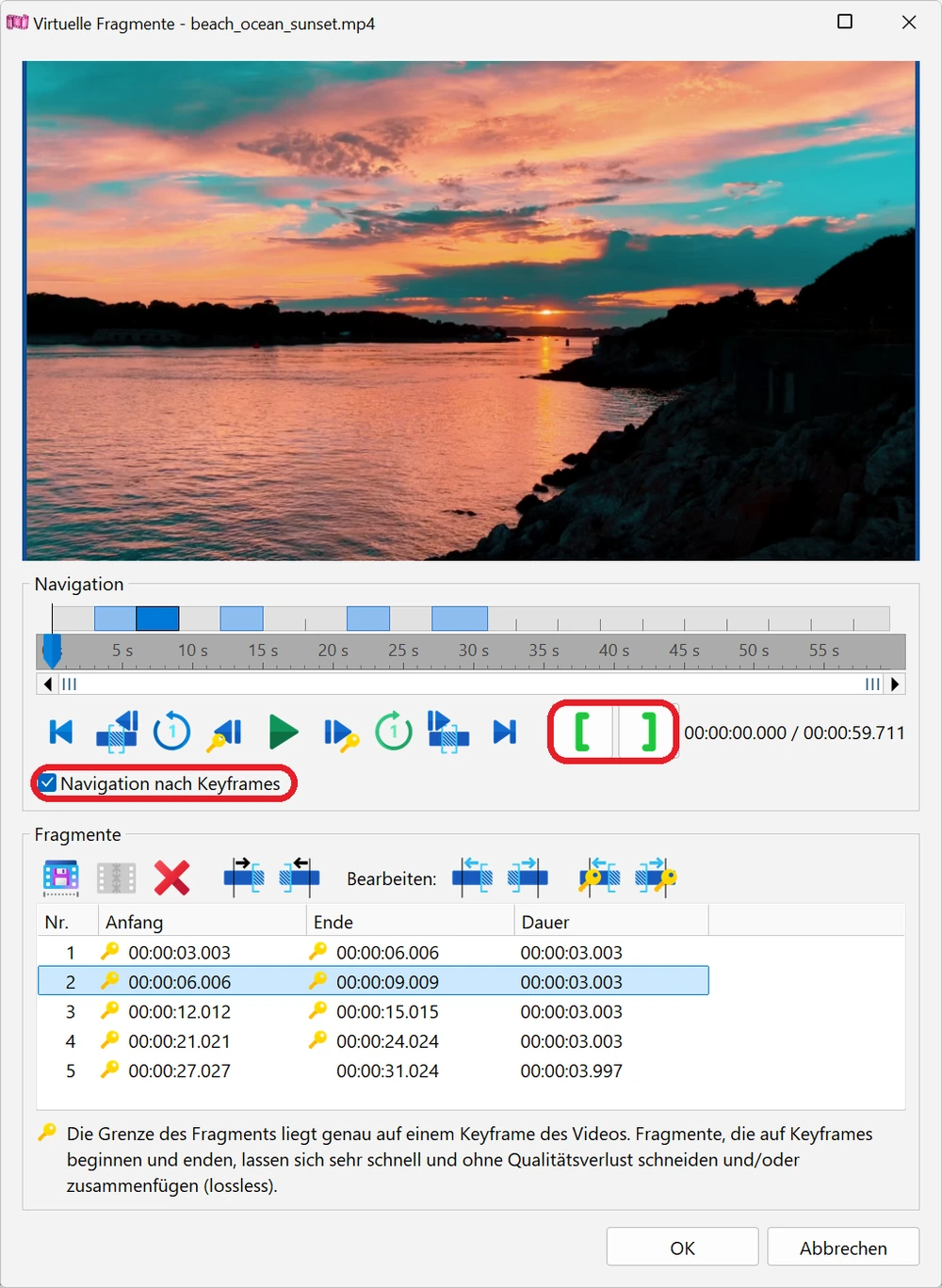This screenshot has height=1288, width=942.
Task: Click the grayed-out film strip icon
Action: click(x=117, y=878)
